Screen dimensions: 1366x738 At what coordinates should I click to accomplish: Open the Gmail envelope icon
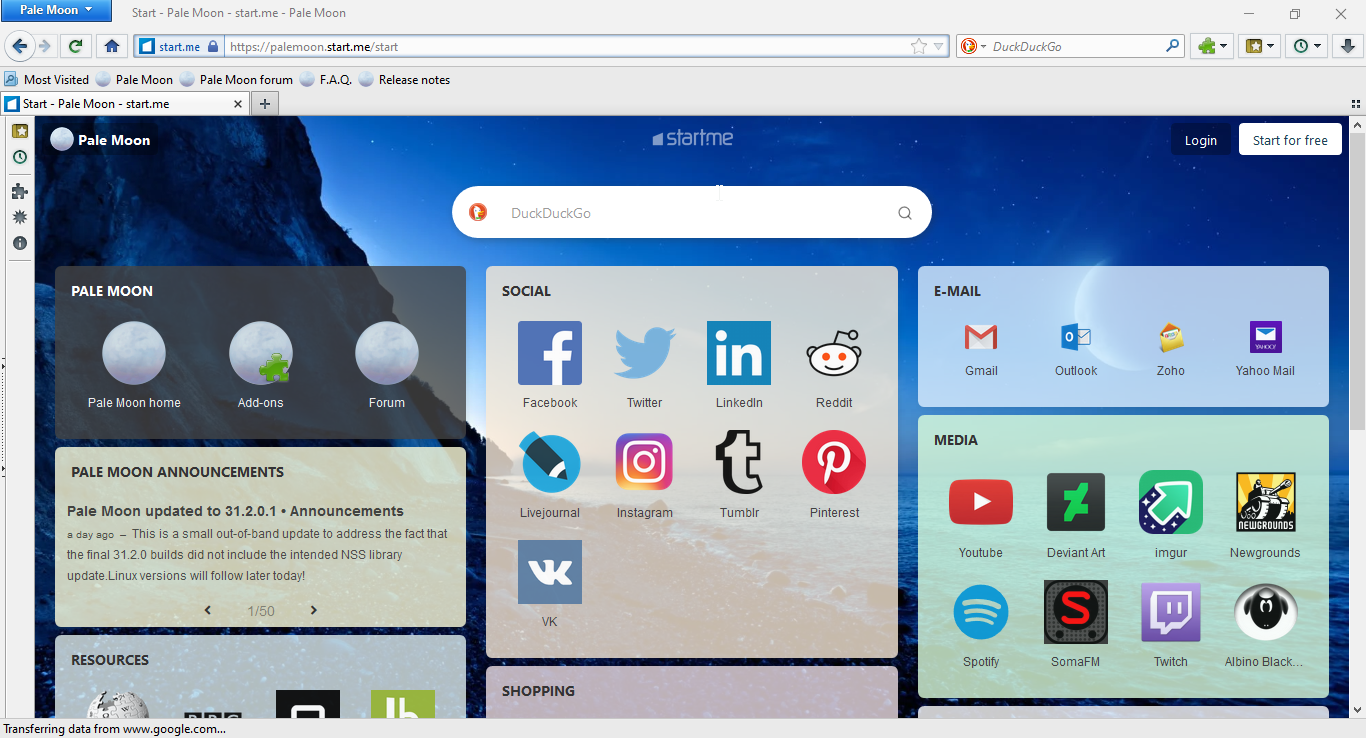tap(981, 337)
